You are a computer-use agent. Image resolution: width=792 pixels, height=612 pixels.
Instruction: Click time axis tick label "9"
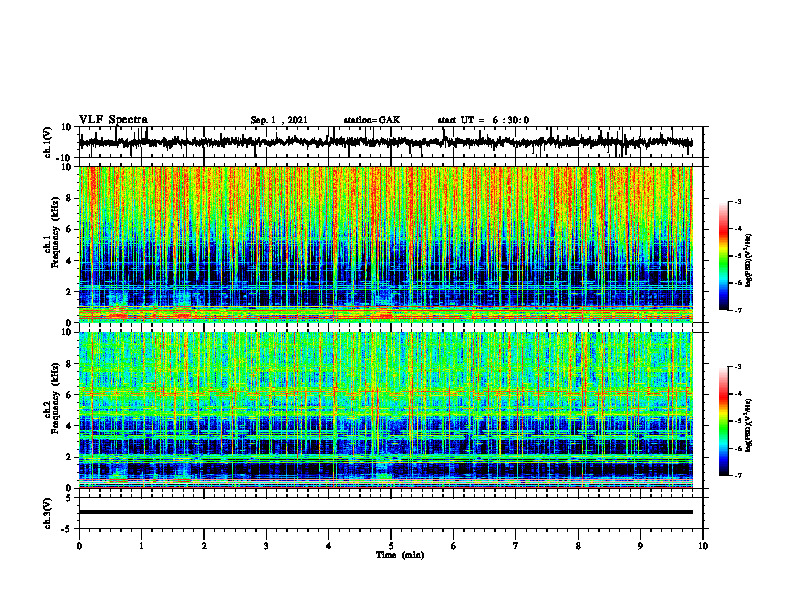tap(640, 546)
